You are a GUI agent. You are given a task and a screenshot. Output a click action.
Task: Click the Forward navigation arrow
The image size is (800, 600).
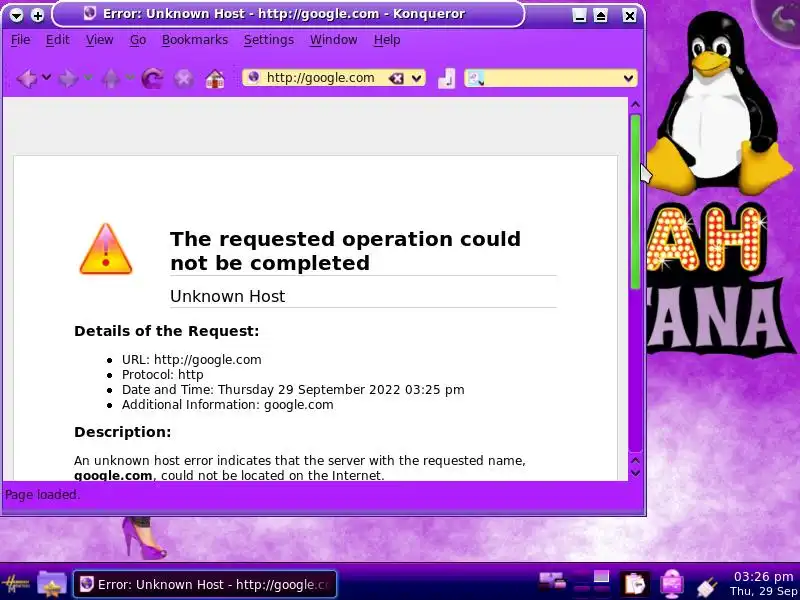(x=68, y=79)
